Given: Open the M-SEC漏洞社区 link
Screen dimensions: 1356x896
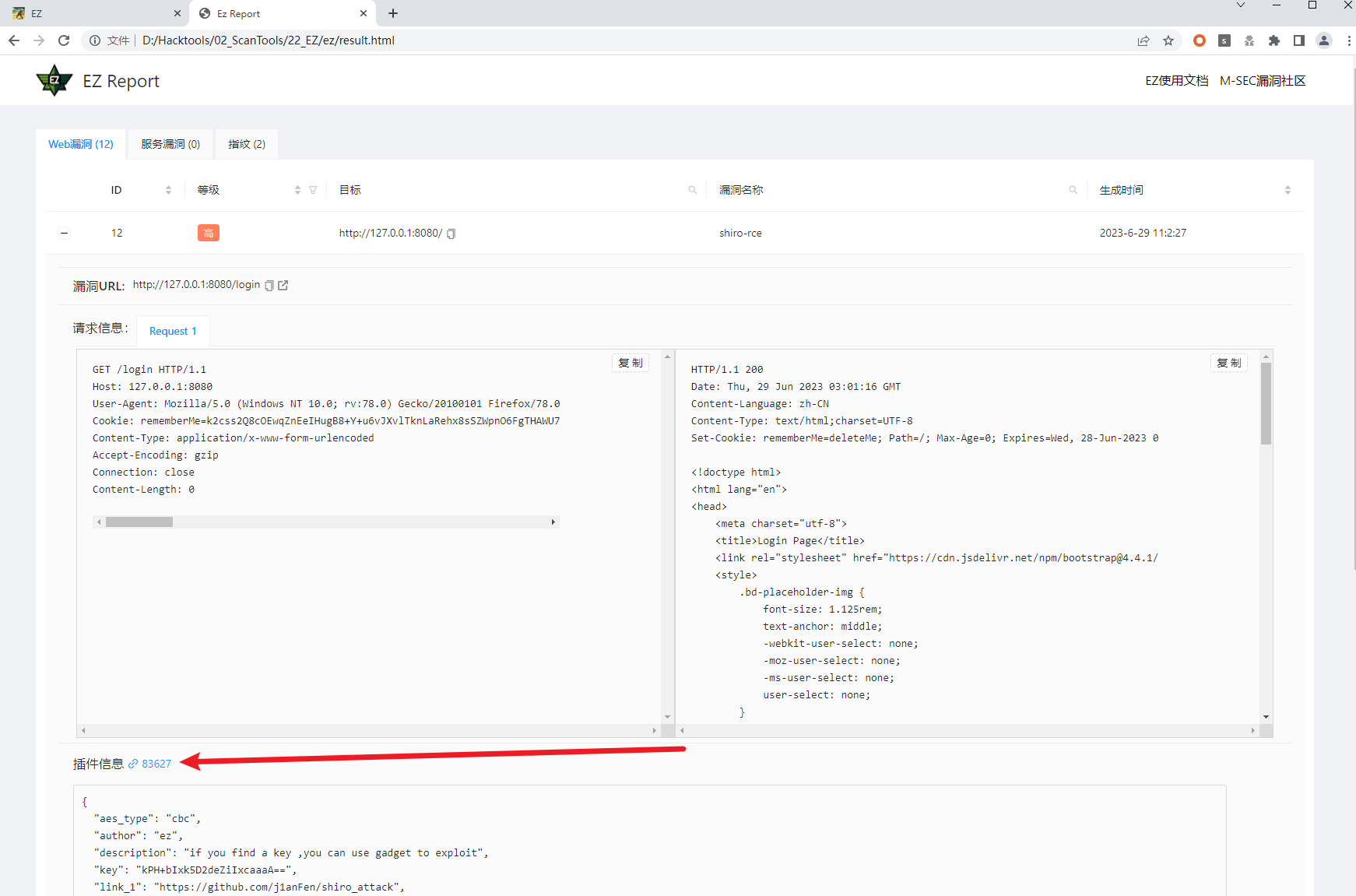Looking at the screenshot, I should point(1263,81).
